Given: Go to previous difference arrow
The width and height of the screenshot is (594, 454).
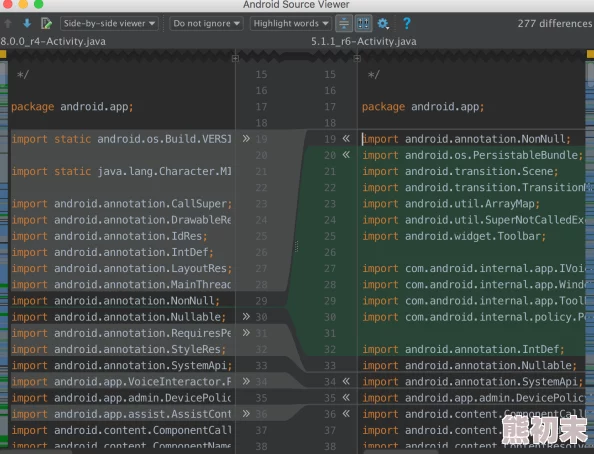Looking at the screenshot, I should 8,23.
